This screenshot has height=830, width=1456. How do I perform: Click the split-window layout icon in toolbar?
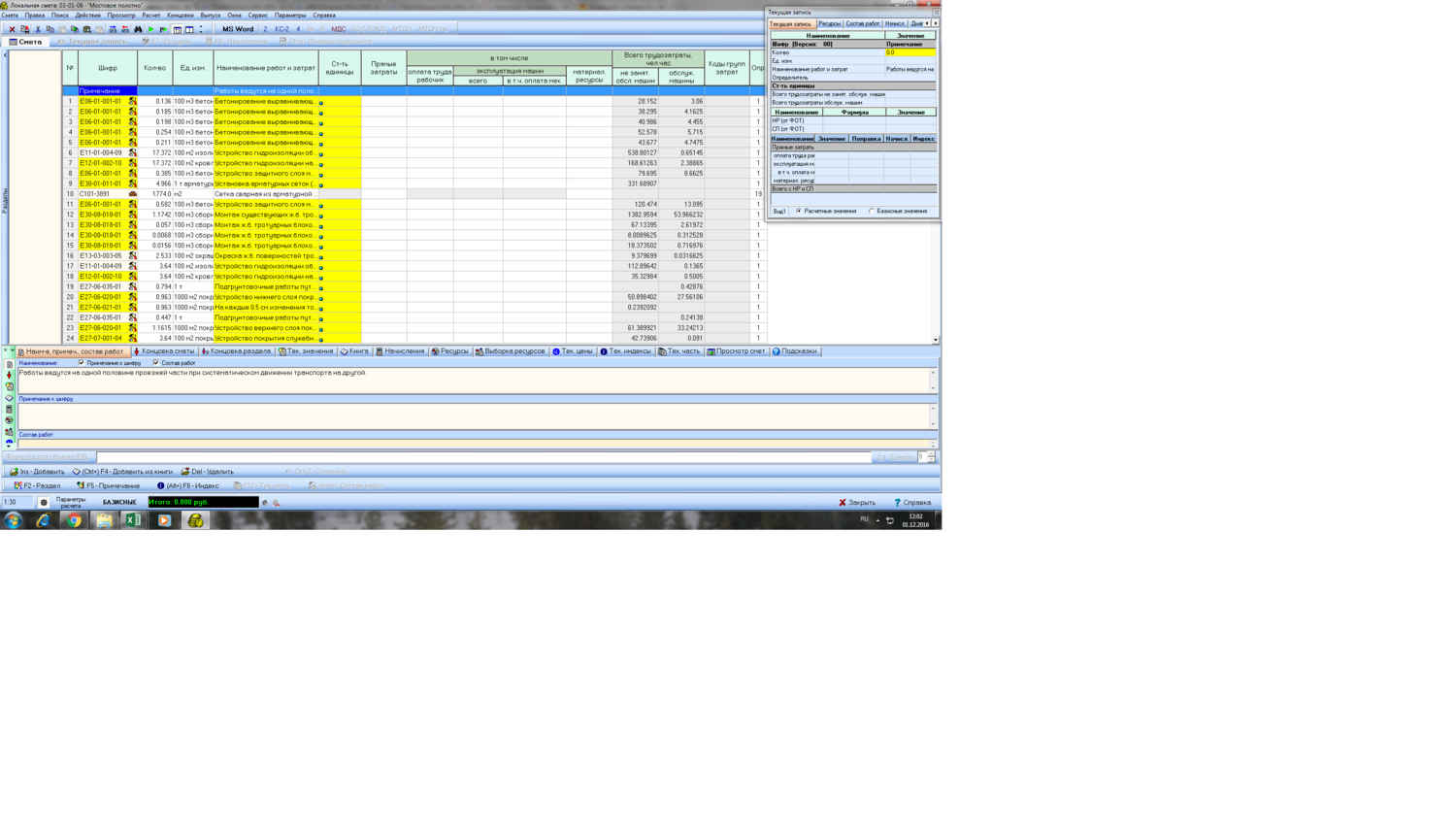(189, 29)
